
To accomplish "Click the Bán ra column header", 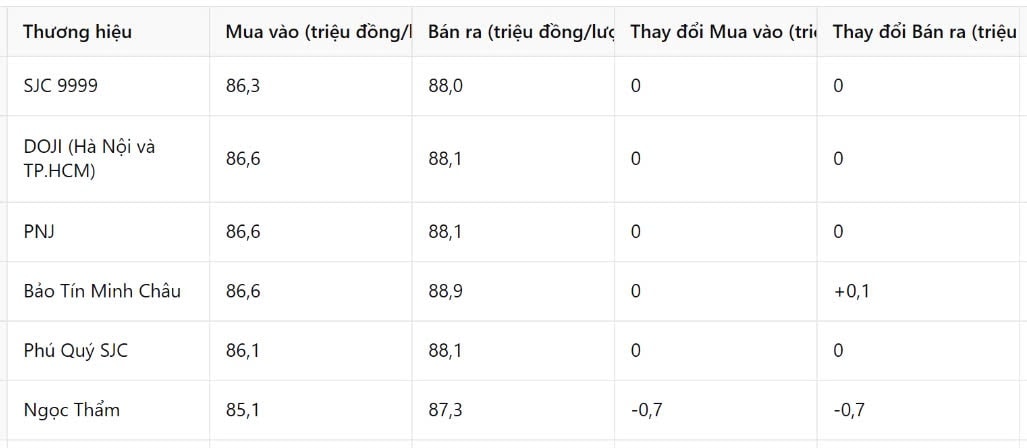I will pyautogui.click(x=521, y=32).
